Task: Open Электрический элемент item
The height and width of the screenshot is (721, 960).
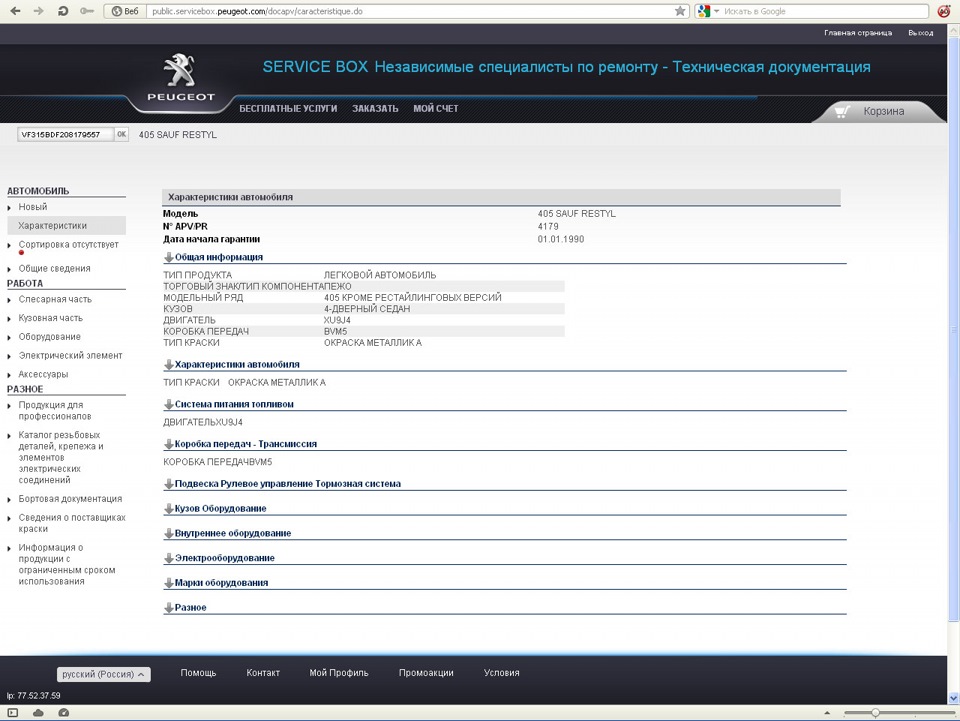Action: click(70, 356)
